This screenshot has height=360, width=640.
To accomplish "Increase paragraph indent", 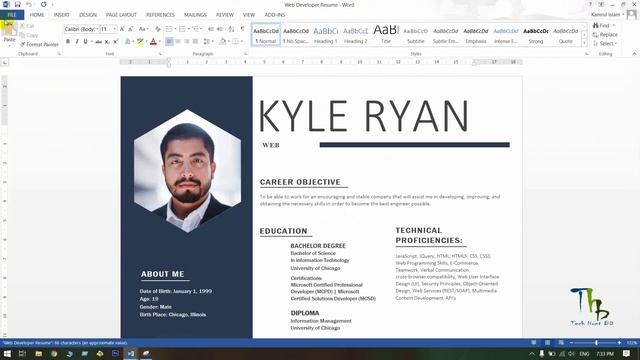I will coord(220,29).
